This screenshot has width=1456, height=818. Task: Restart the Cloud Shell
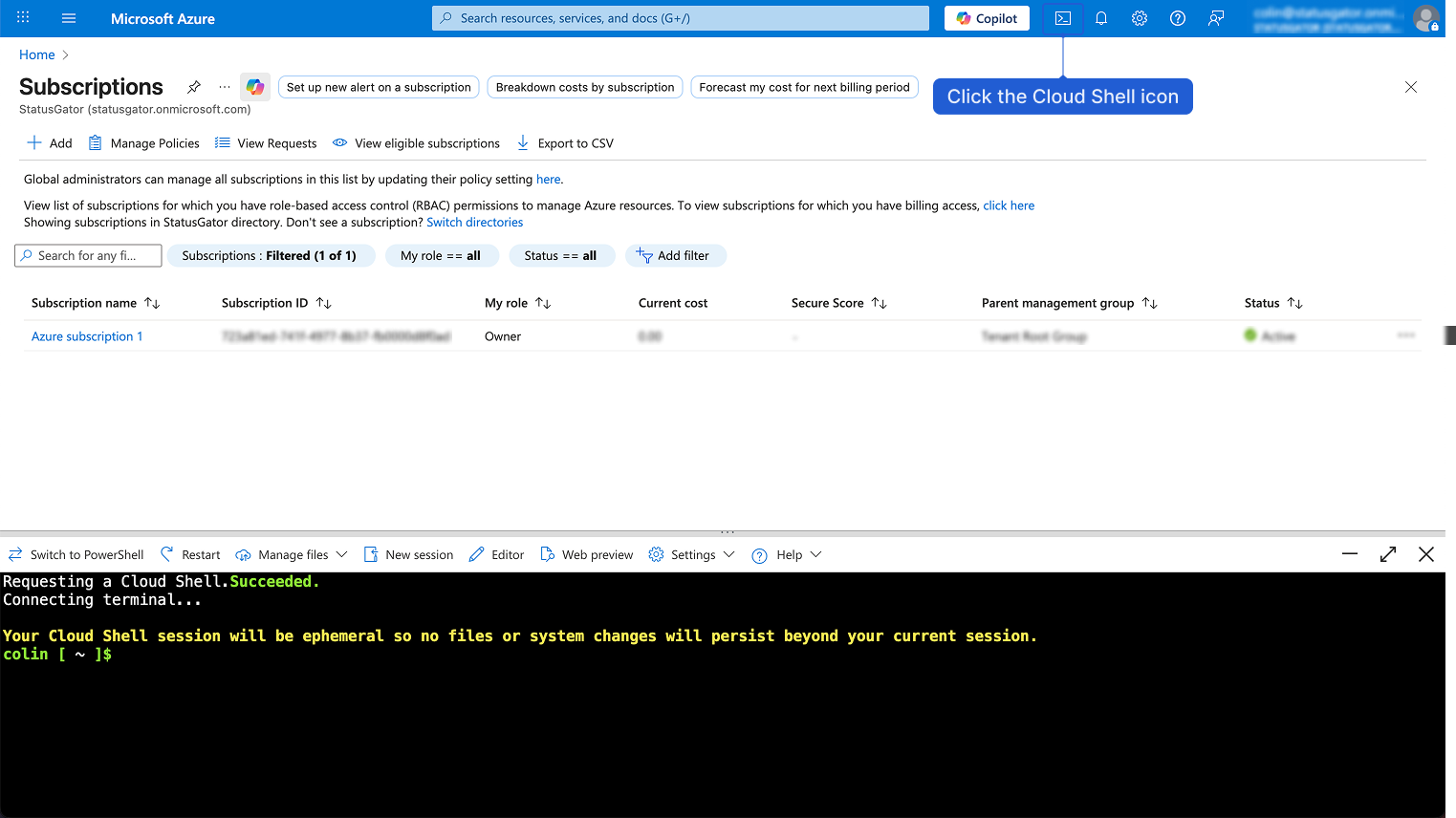[190, 554]
